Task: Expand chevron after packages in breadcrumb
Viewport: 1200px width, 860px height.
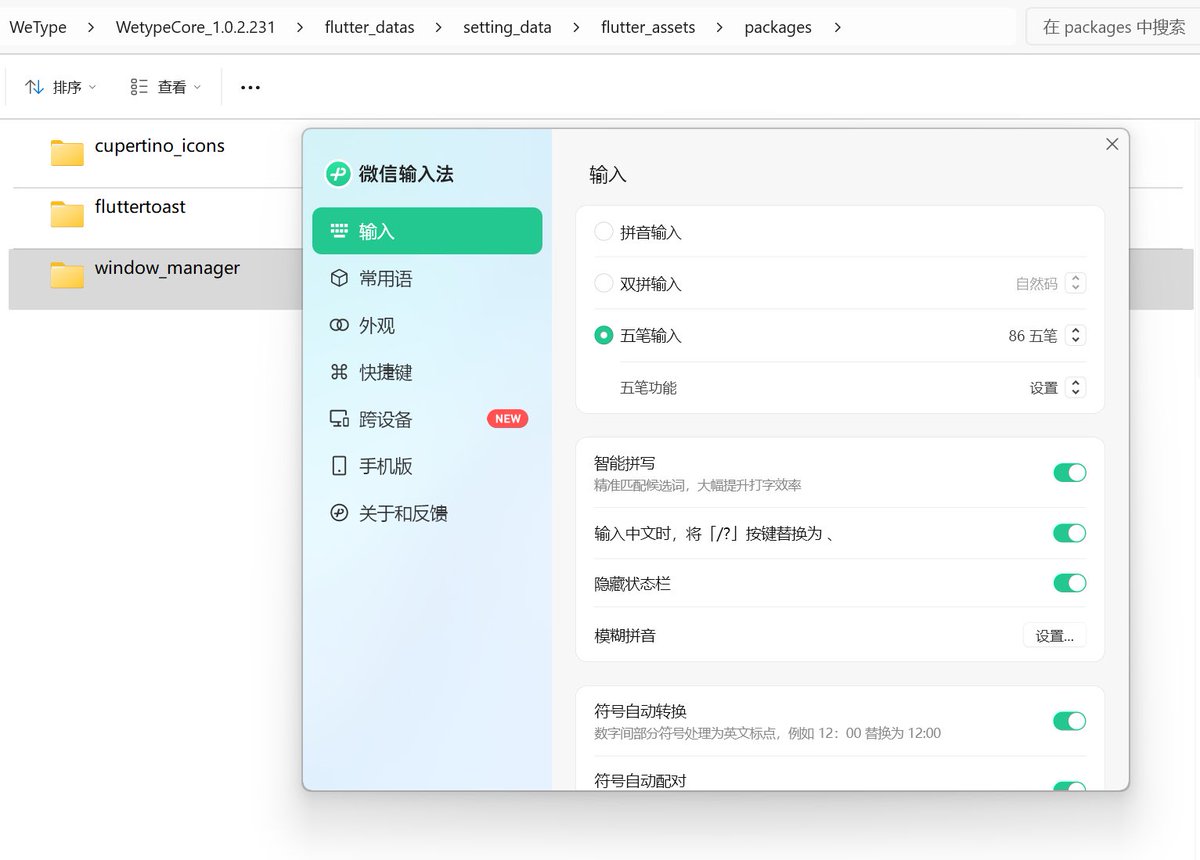Action: click(x=837, y=27)
